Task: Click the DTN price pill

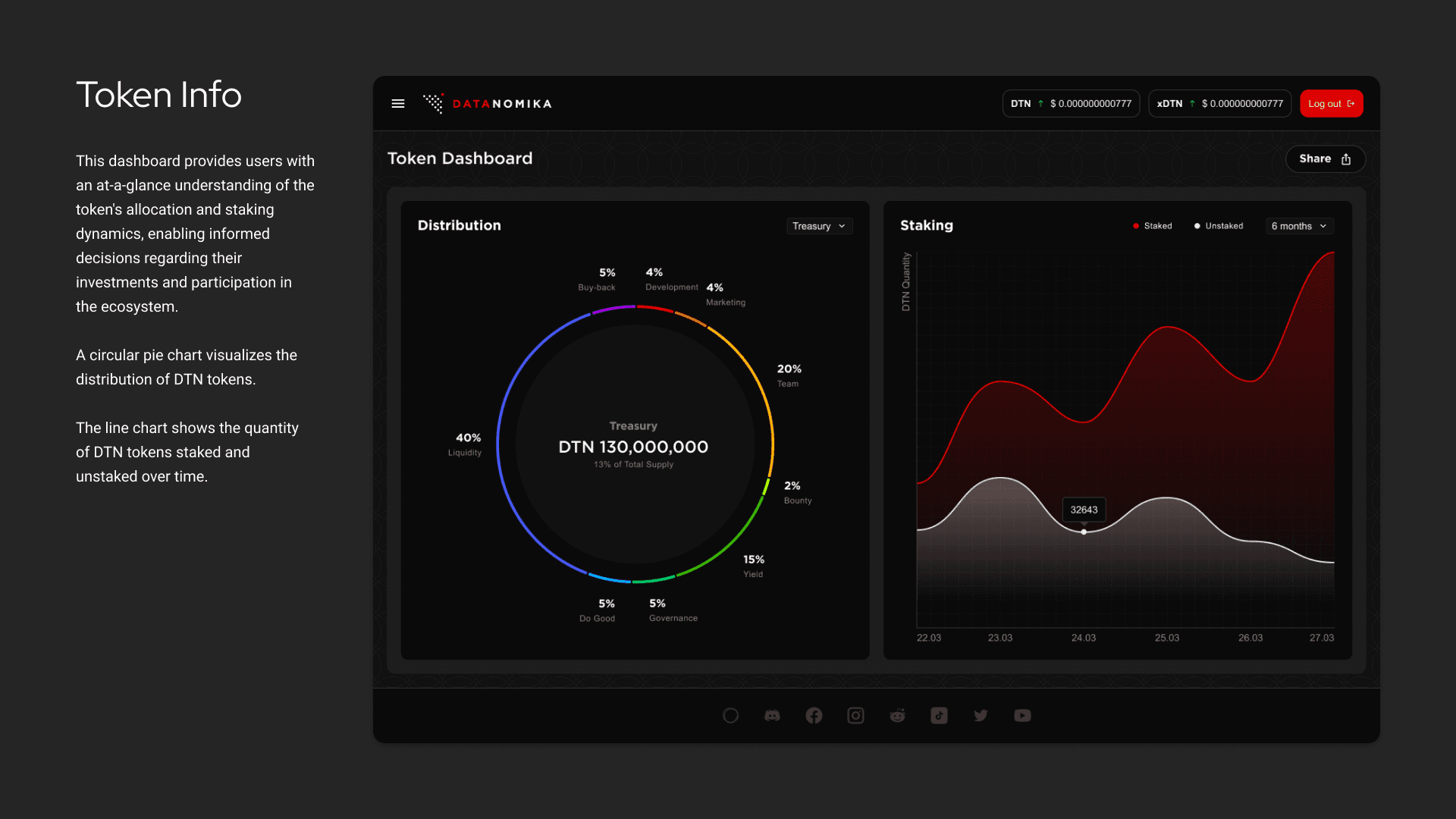Action: [1071, 104]
